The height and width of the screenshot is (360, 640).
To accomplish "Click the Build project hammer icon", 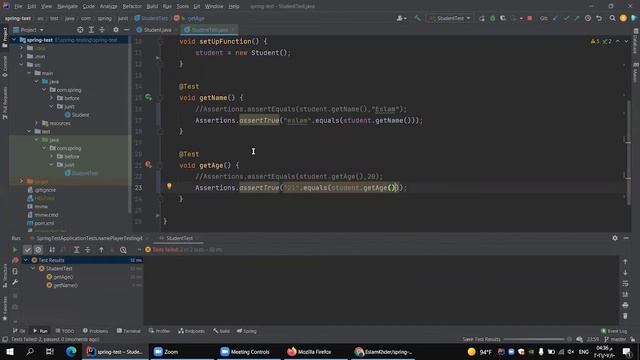I will 417,18.
